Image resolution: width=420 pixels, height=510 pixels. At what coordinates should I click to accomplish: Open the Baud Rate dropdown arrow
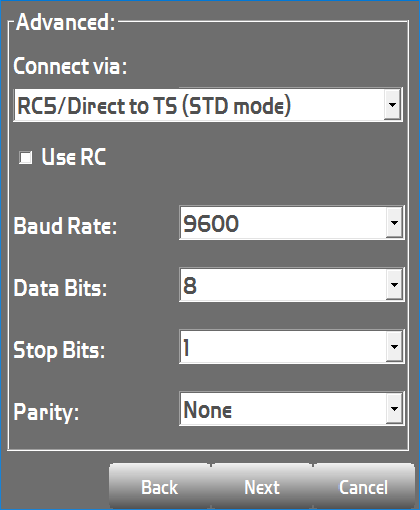click(x=394, y=222)
